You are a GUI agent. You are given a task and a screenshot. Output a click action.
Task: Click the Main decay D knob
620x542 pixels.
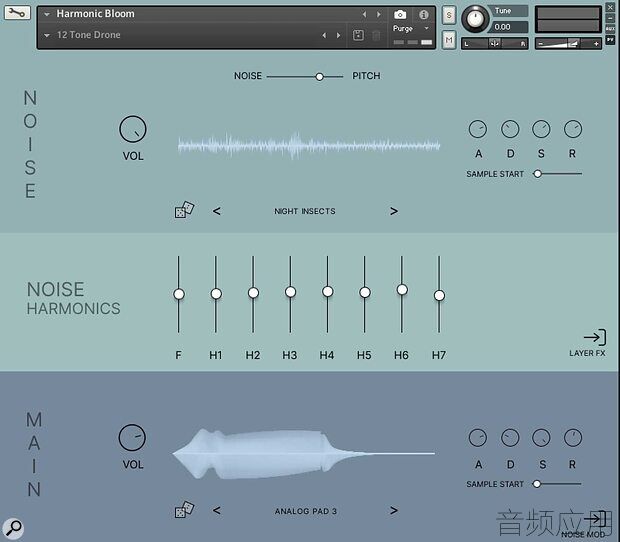(x=510, y=438)
